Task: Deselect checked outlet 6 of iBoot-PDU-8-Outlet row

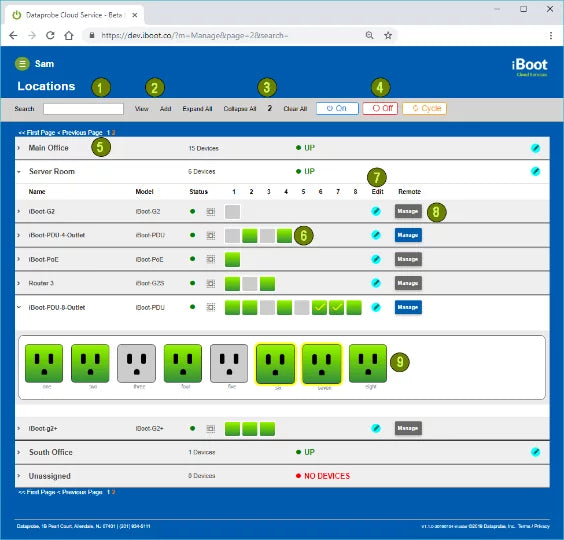Action: 319,308
